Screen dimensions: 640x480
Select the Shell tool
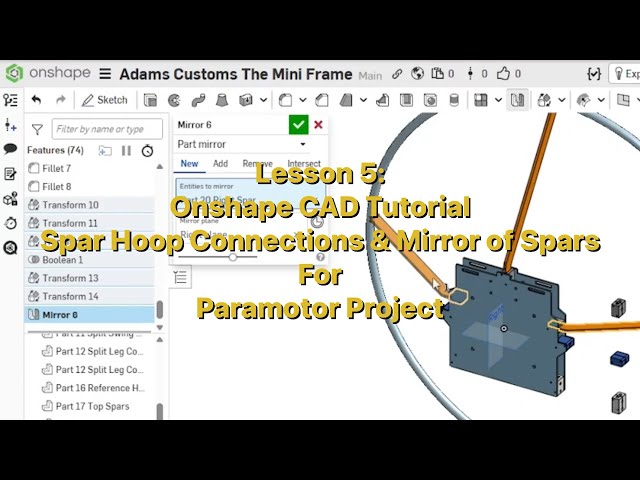pos(406,100)
